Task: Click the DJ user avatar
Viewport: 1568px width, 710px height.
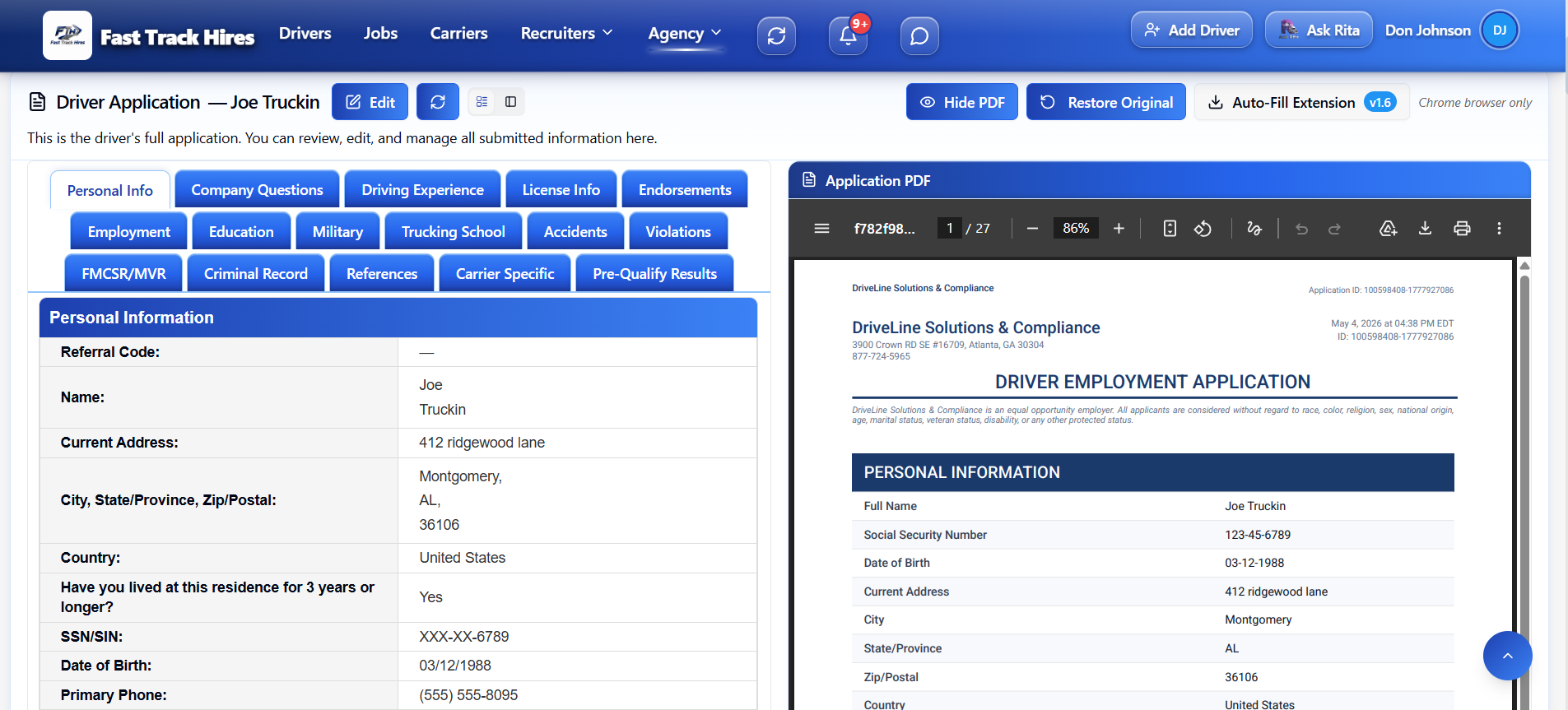Action: (1500, 30)
